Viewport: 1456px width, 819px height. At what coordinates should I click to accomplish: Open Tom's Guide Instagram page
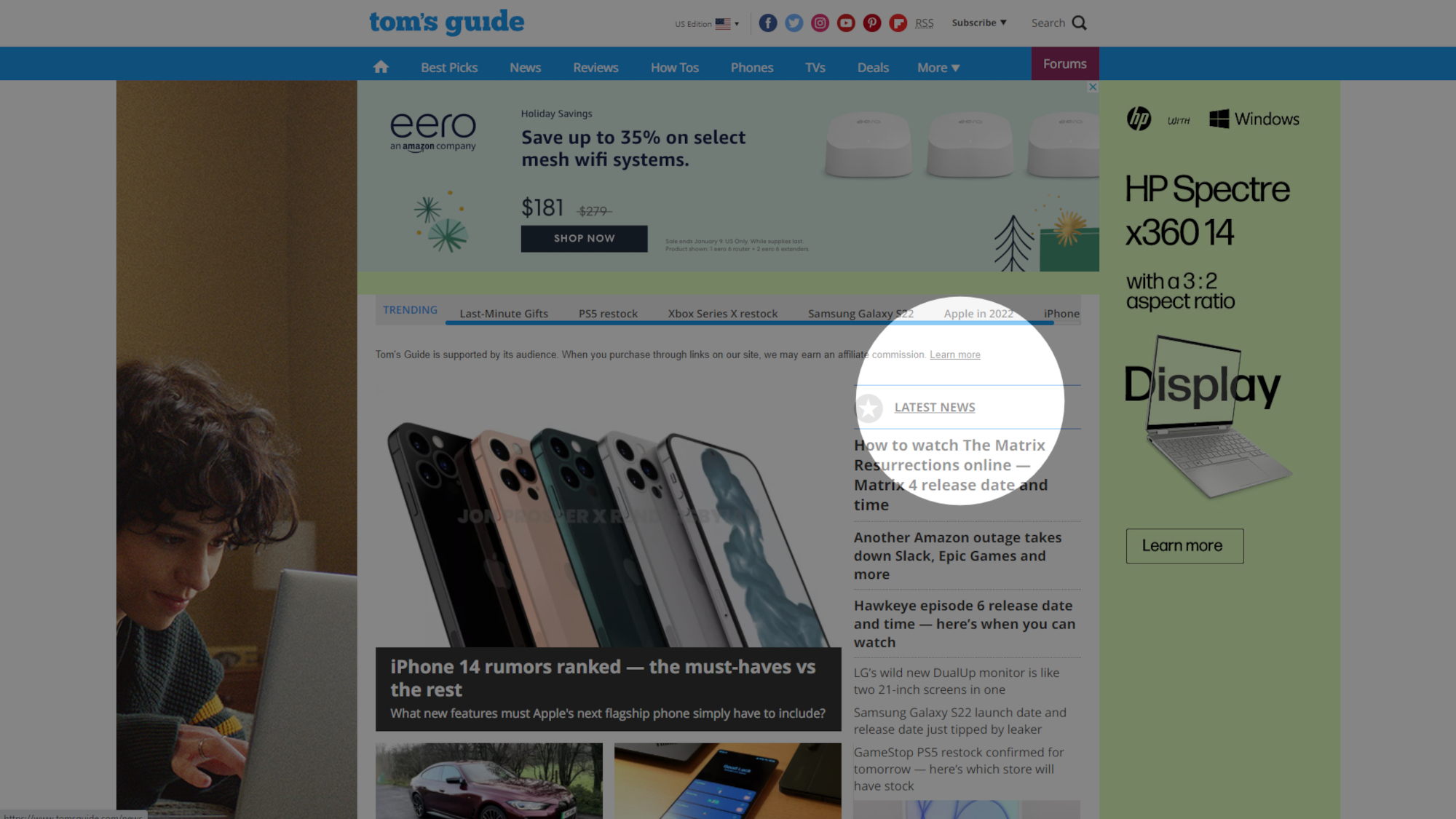click(819, 22)
